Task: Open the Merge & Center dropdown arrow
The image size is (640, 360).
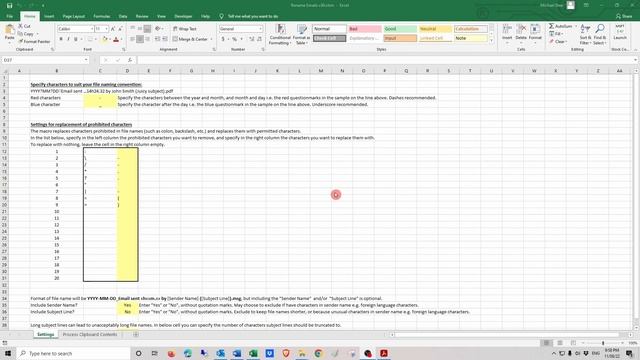Action: point(211,39)
